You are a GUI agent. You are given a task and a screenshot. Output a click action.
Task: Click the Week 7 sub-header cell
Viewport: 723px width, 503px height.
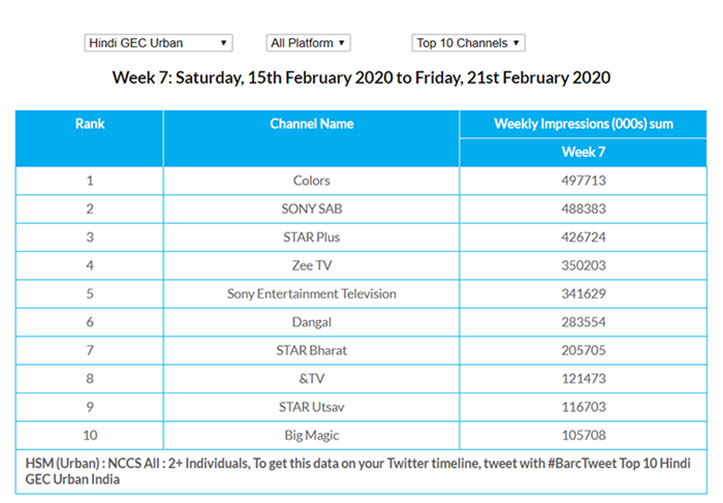point(583,153)
